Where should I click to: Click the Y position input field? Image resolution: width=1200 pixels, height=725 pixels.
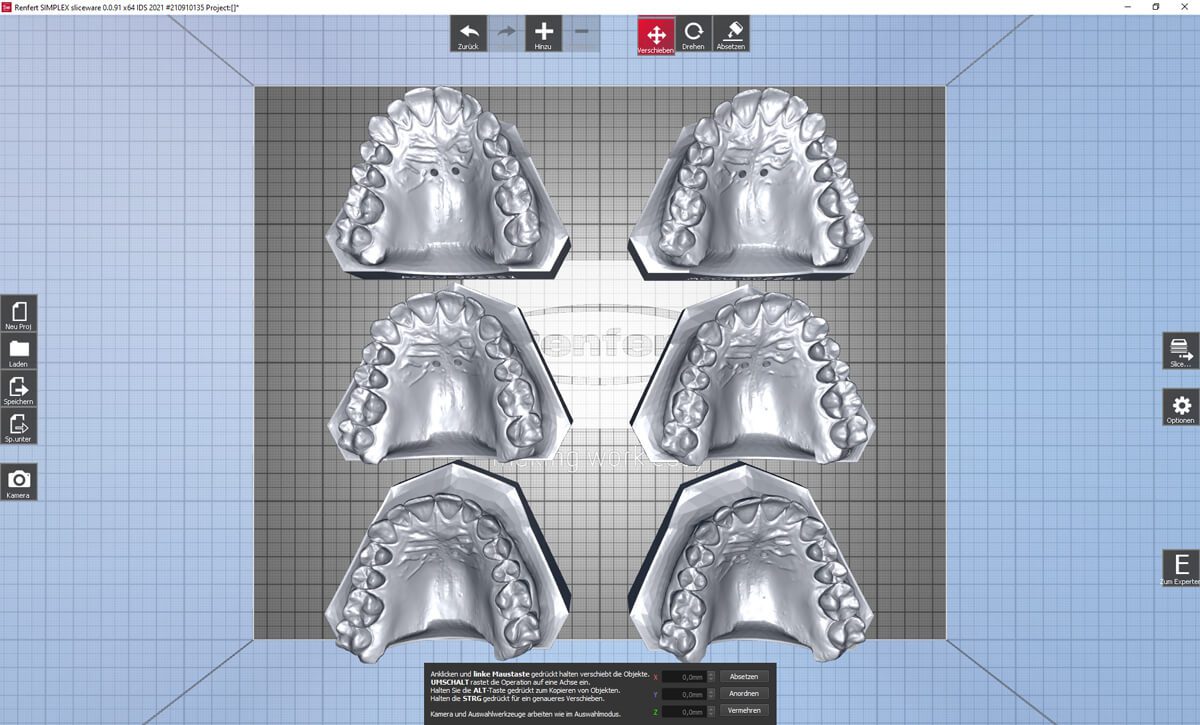tap(684, 694)
